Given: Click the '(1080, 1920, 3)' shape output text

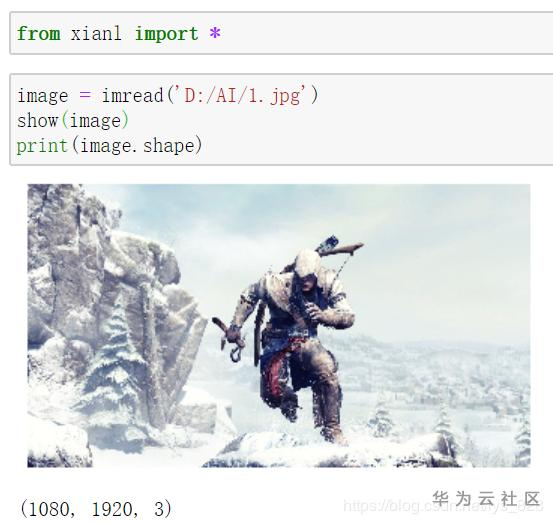Looking at the screenshot, I should coord(96,509).
